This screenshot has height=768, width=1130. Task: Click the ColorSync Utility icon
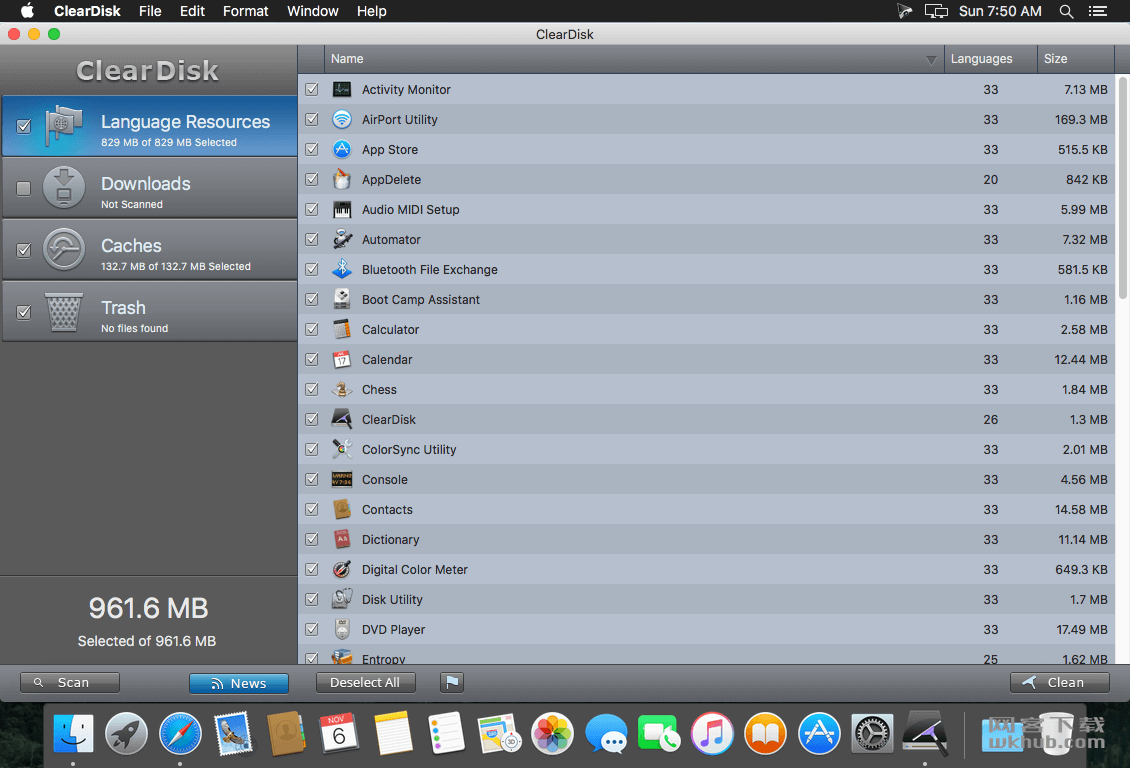click(342, 450)
